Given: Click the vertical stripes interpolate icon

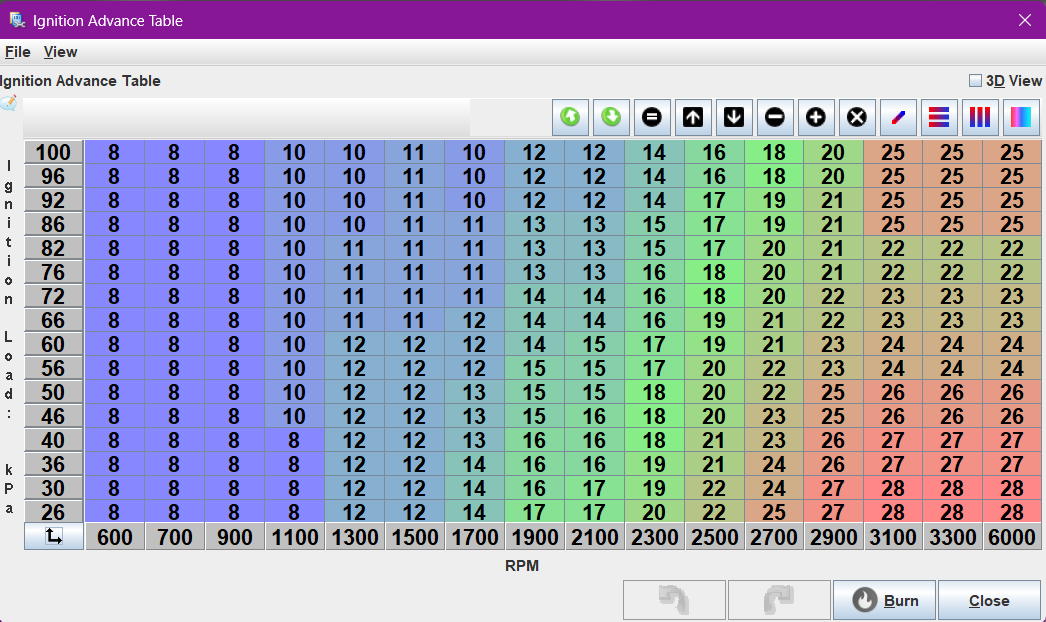Looking at the screenshot, I should [980, 117].
